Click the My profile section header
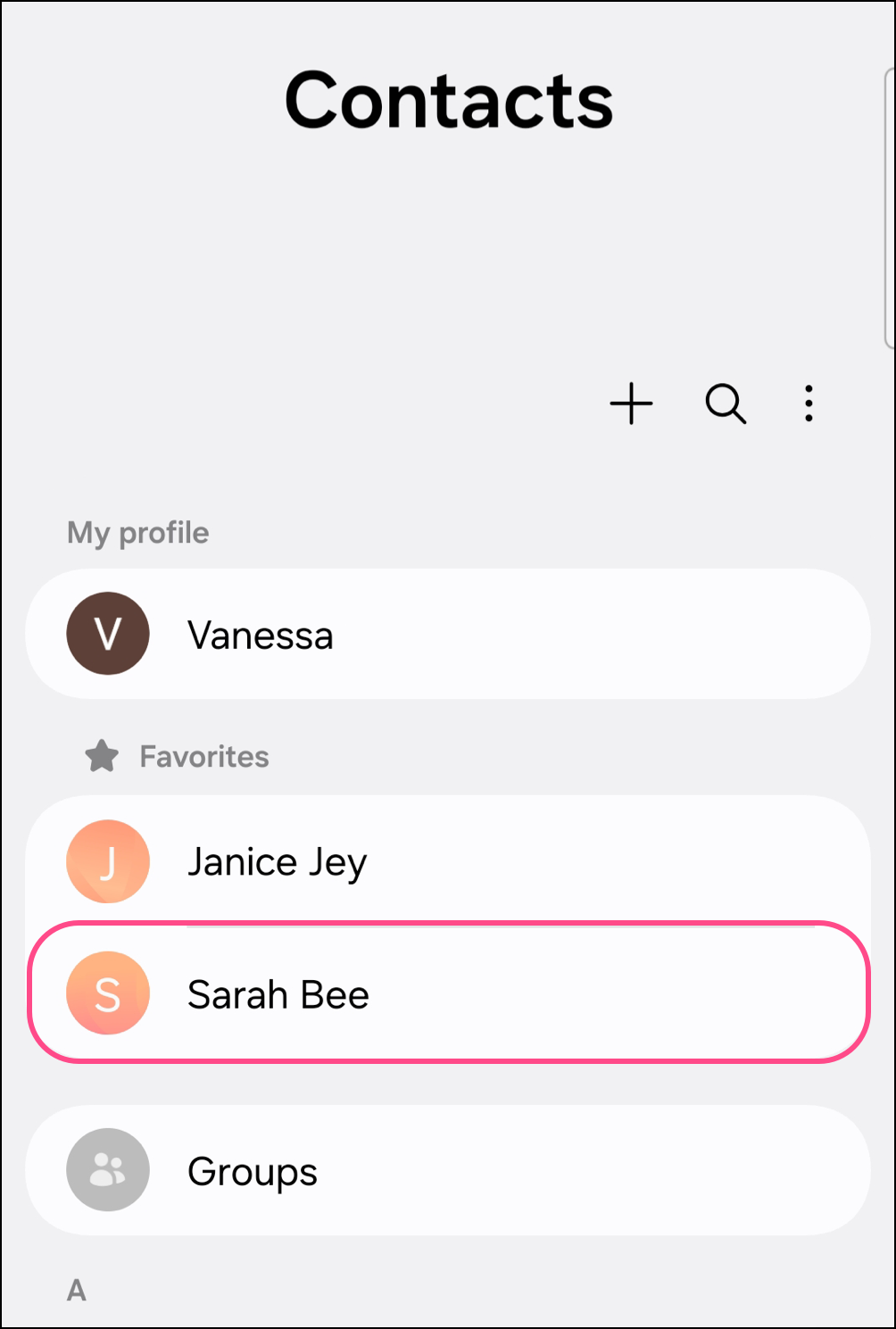The image size is (896, 1329). click(x=138, y=533)
